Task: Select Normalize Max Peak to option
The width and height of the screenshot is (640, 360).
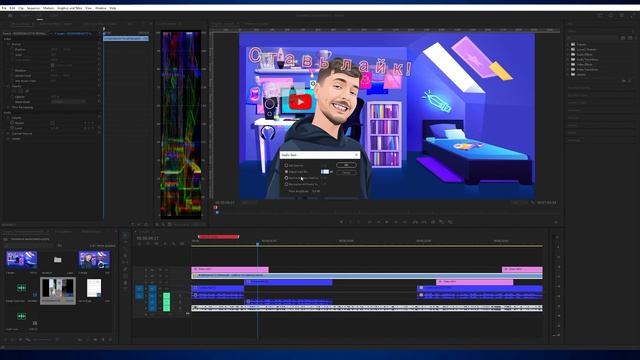Action: pyautogui.click(x=286, y=178)
